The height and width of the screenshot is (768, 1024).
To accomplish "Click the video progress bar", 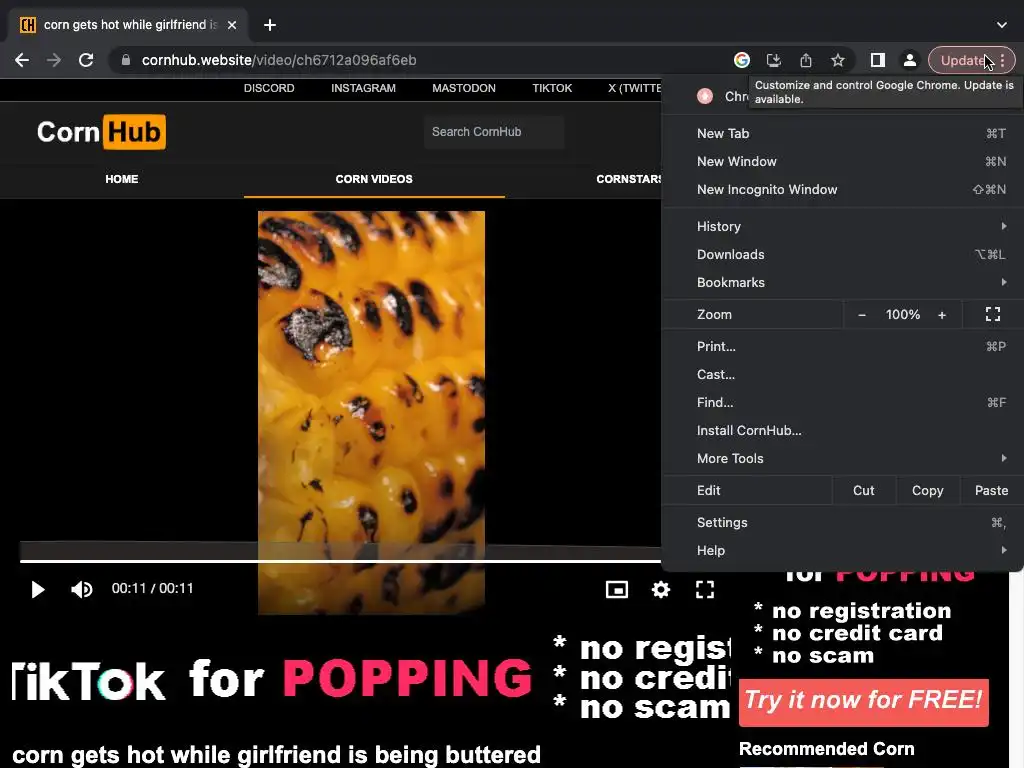I will (x=340, y=561).
